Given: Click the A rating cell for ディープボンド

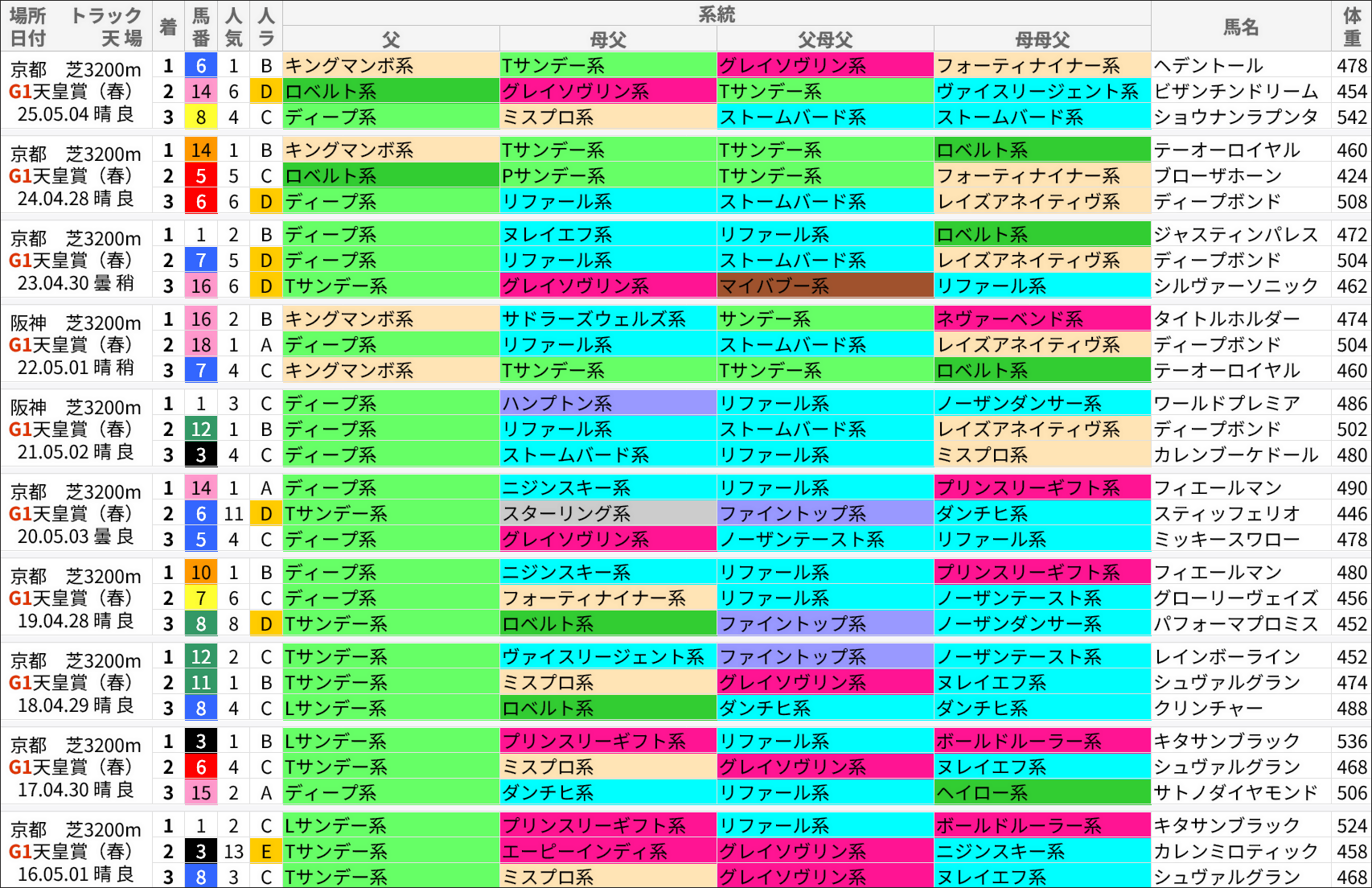Looking at the screenshot, I should coord(266,345).
